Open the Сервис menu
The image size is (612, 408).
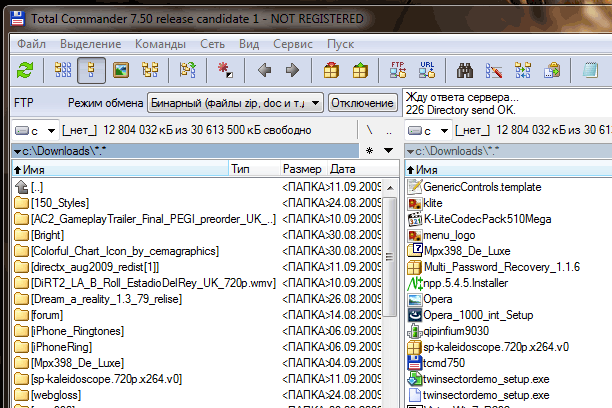click(x=292, y=44)
